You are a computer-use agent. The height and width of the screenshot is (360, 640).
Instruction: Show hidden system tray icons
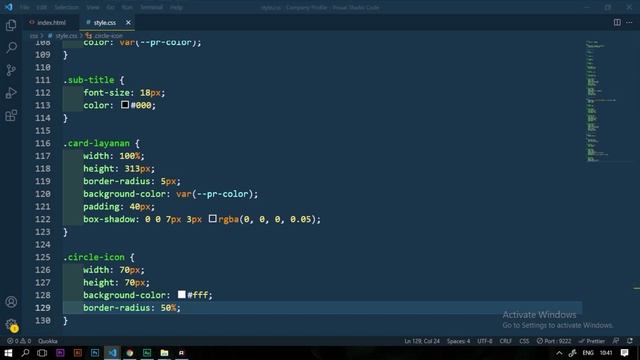point(559,353)
